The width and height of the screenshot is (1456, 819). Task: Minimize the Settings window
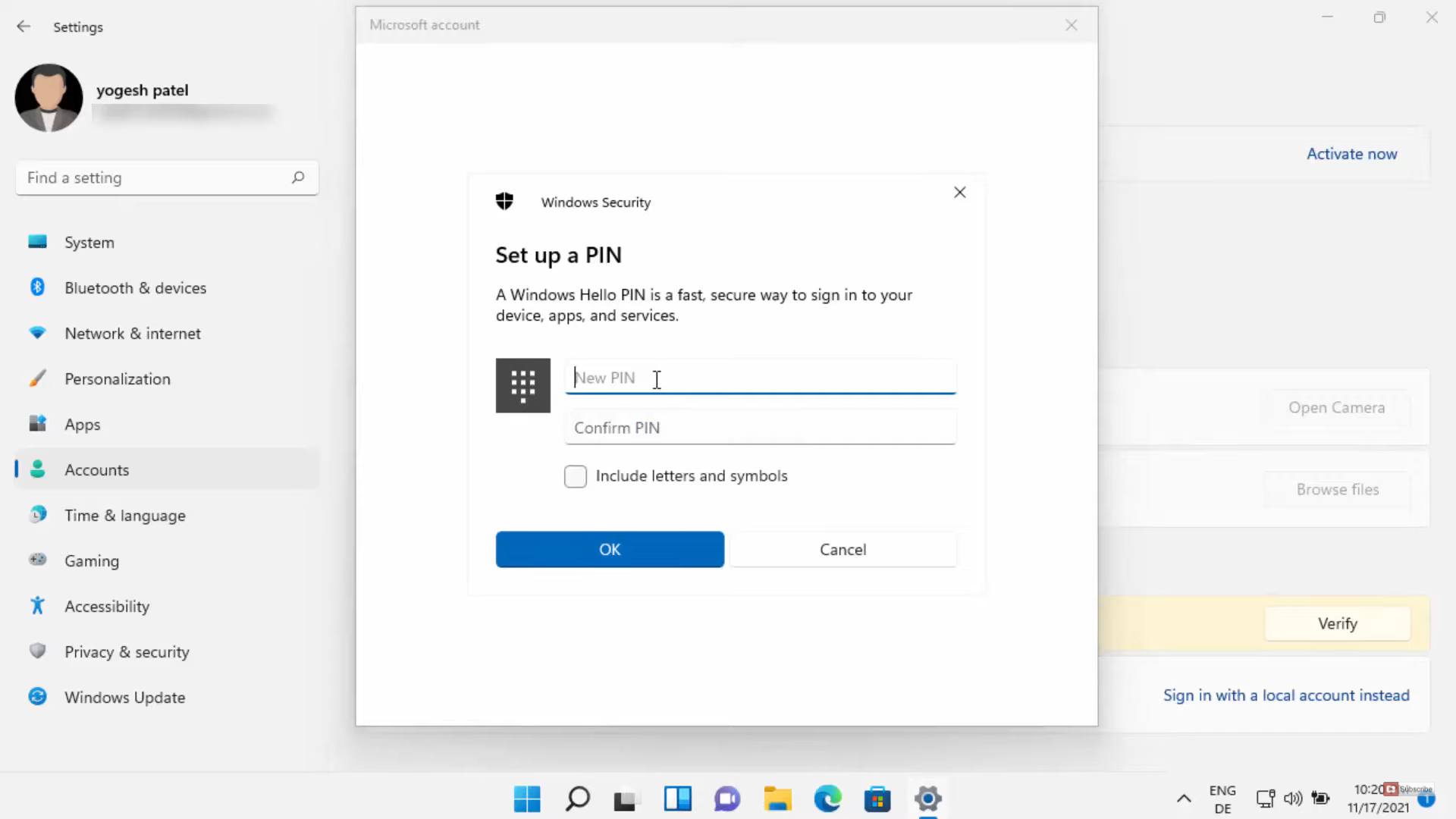tap(1327, 17)
